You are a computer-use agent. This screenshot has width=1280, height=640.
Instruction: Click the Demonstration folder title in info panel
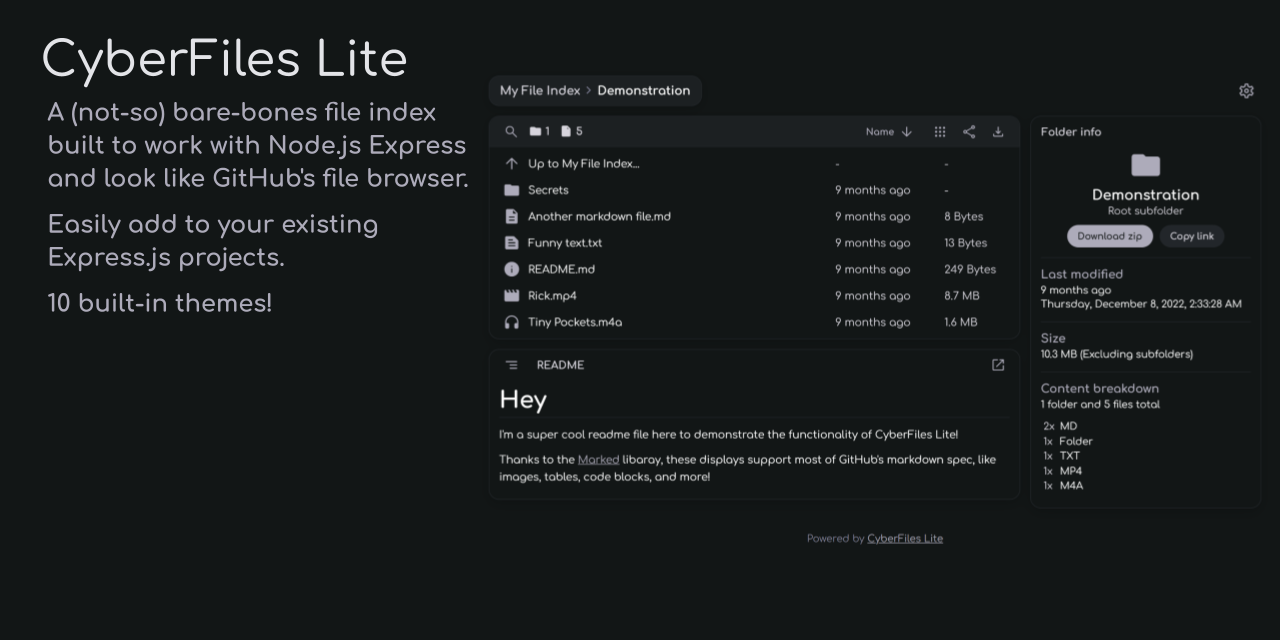(1146, 195)
